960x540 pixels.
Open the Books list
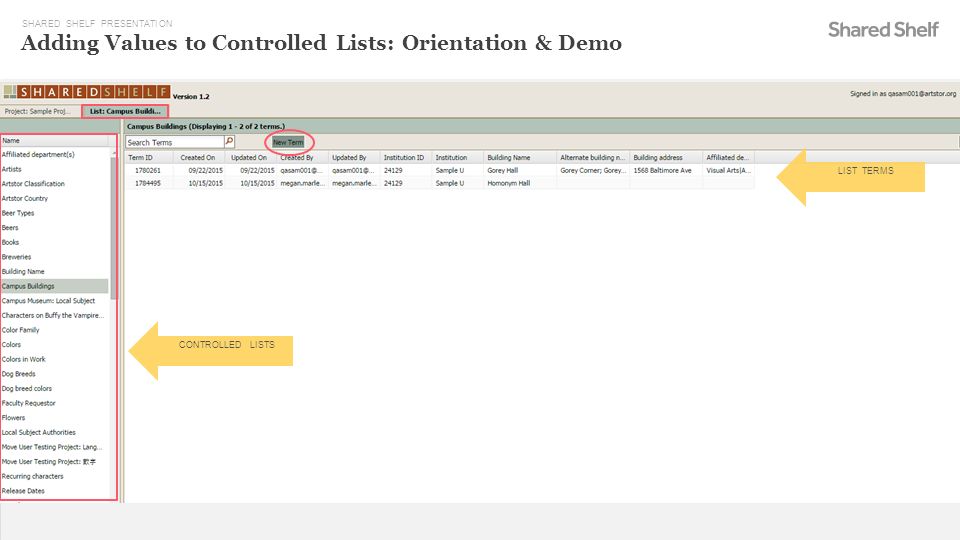click(x=54, y=242)
